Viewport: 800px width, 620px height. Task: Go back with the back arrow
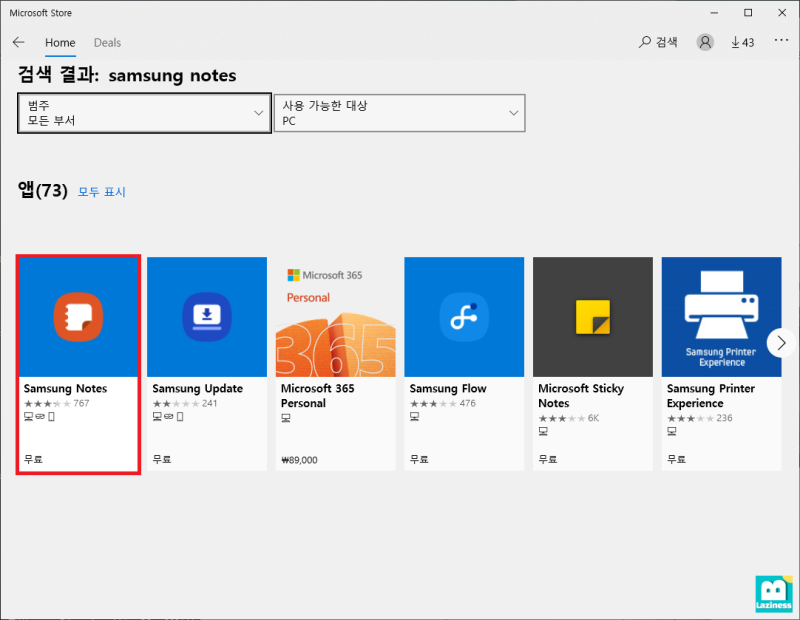(18, 42)
